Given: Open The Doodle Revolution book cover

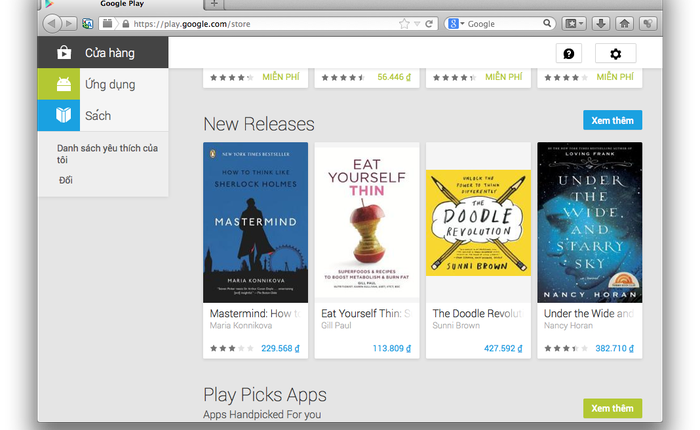Looking at the screenshot, I should 478,222.
